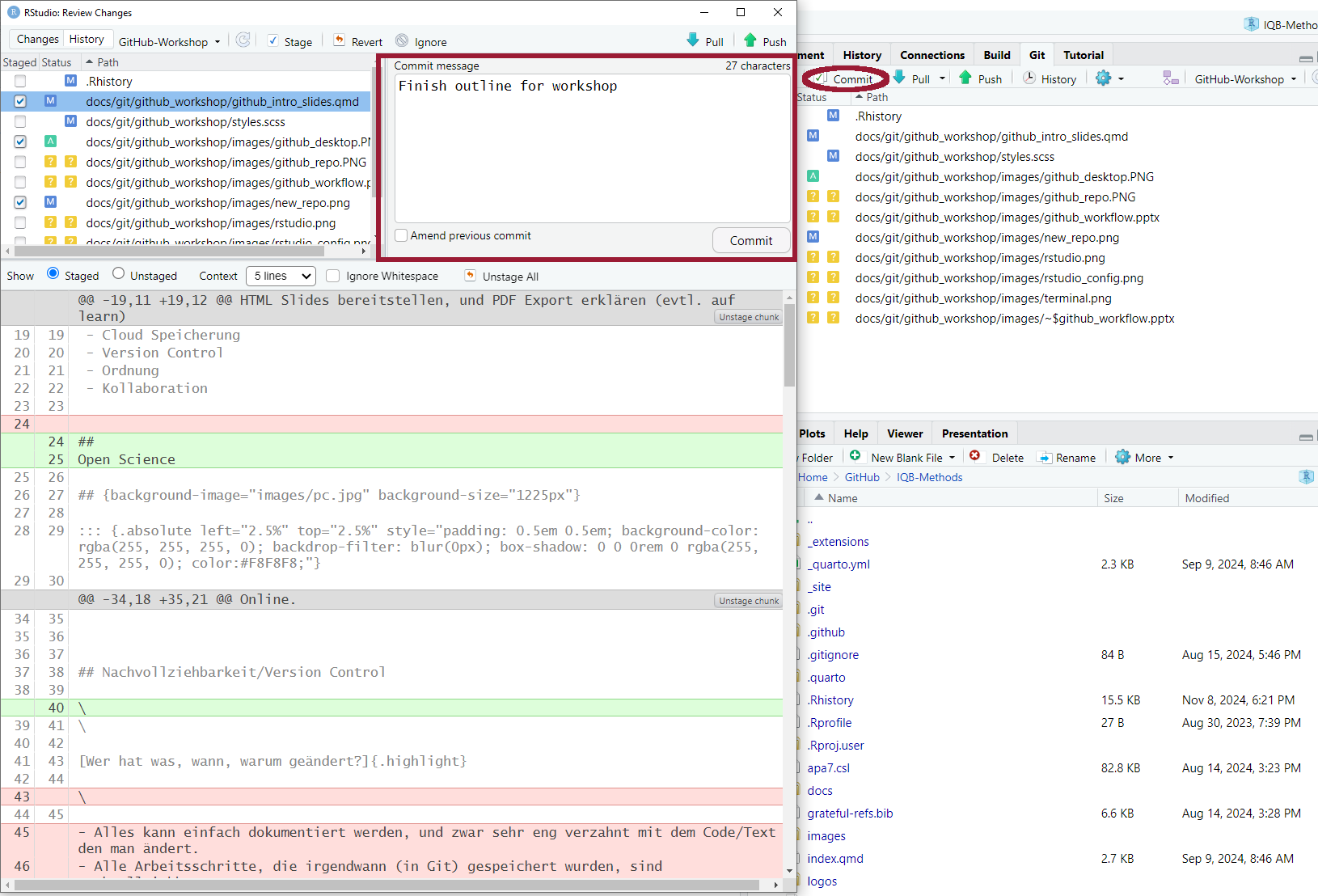This screenshot has height=896, width=1318.
Task: Stage the .Rhistory file checkbox
Action: tap(20, 82)
